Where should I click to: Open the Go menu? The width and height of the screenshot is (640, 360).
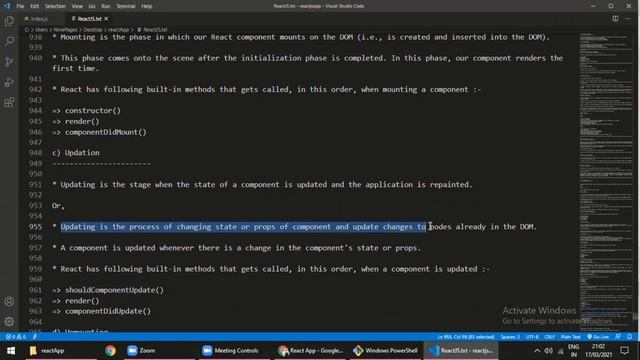pyautogui.click(x=92, y=6)
